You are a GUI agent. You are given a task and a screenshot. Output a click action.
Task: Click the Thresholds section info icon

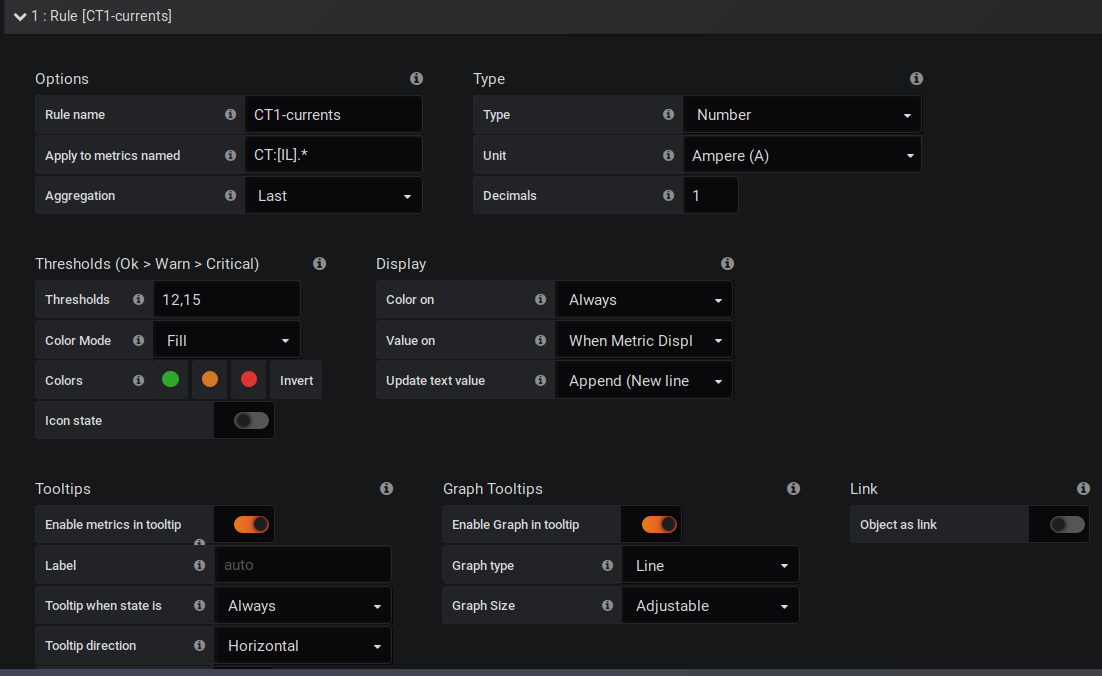point(319,263)
